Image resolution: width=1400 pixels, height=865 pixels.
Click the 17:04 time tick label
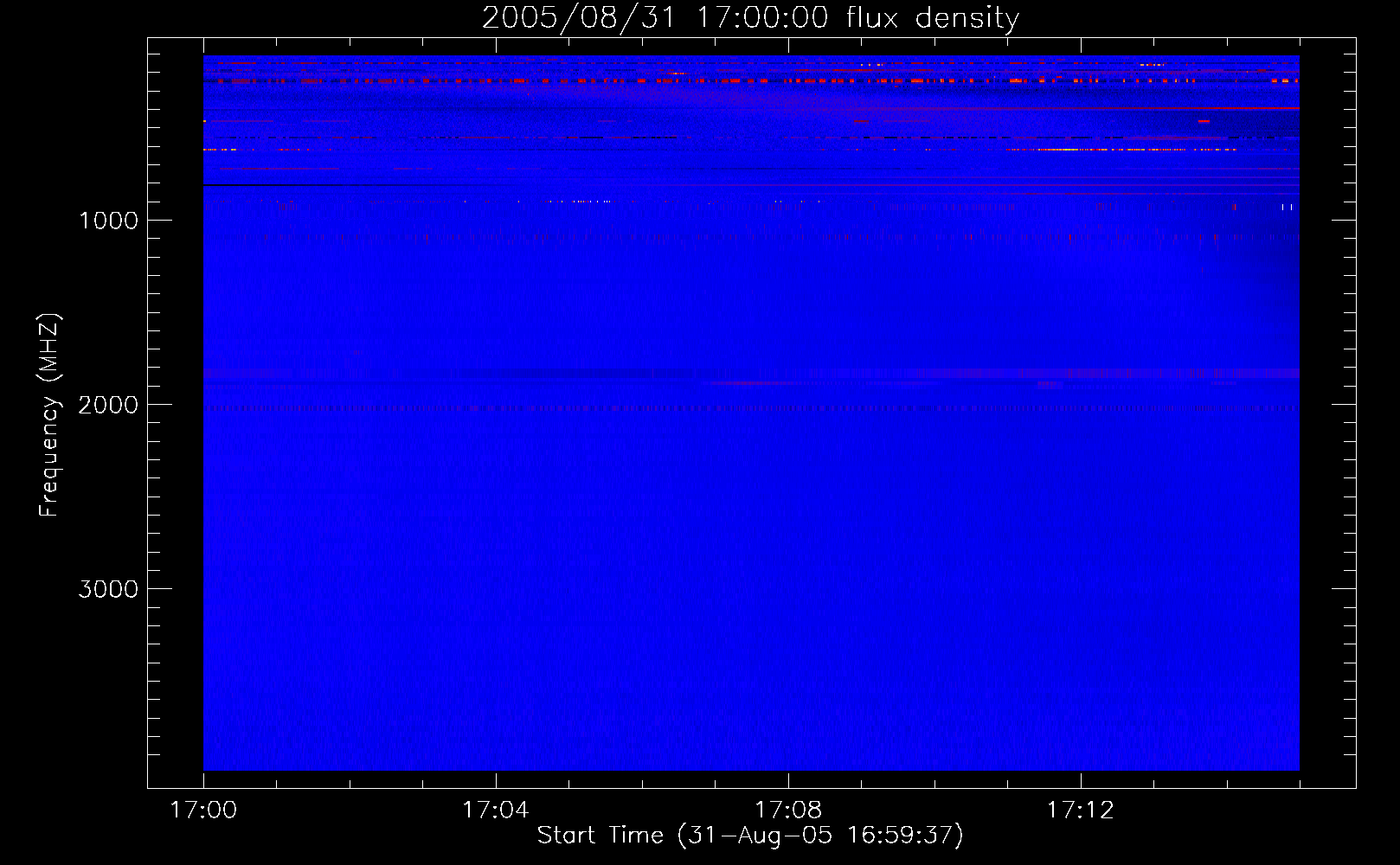pos(496,811)
